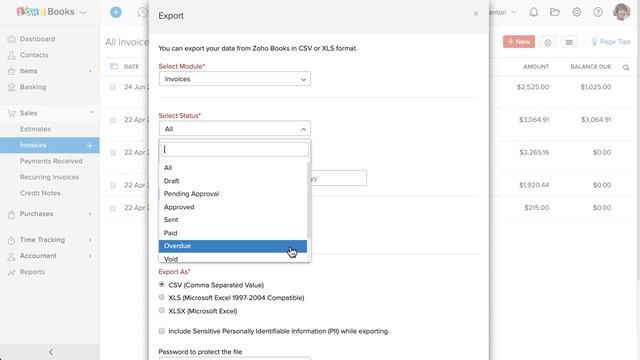Check the invoice row with amount $3,064.91

tap(113, 120)
